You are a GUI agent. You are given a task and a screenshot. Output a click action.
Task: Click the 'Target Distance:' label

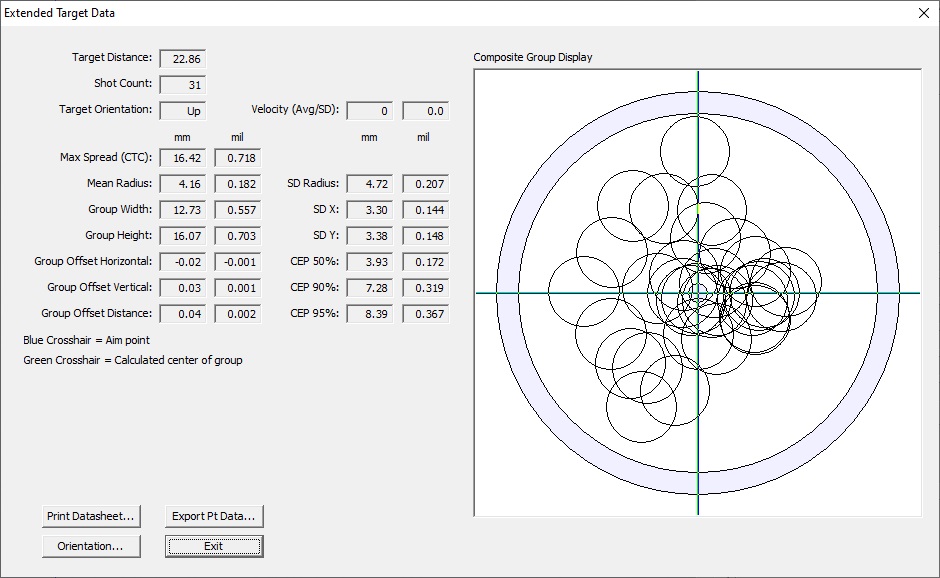(x=112, y=57)
